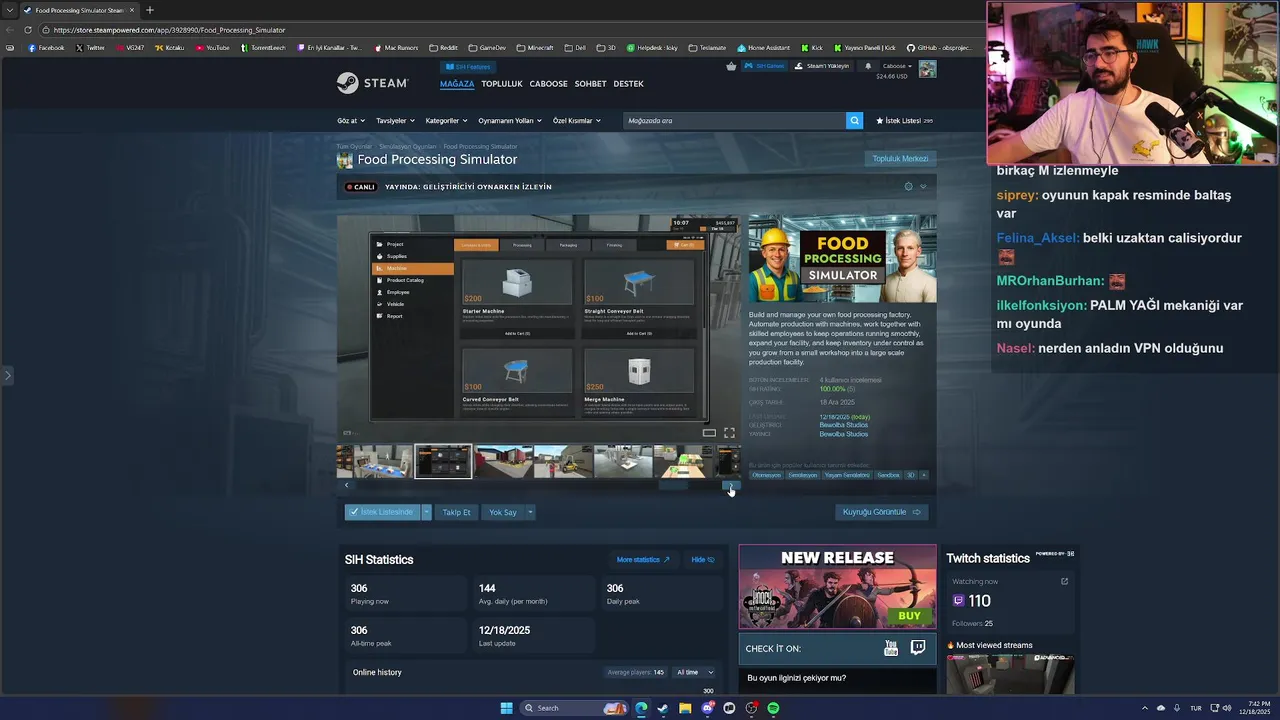This screenshot has height=720, width=1280.
Task: Open the CABOOSE profile tab
Action: tap(548, 84)
